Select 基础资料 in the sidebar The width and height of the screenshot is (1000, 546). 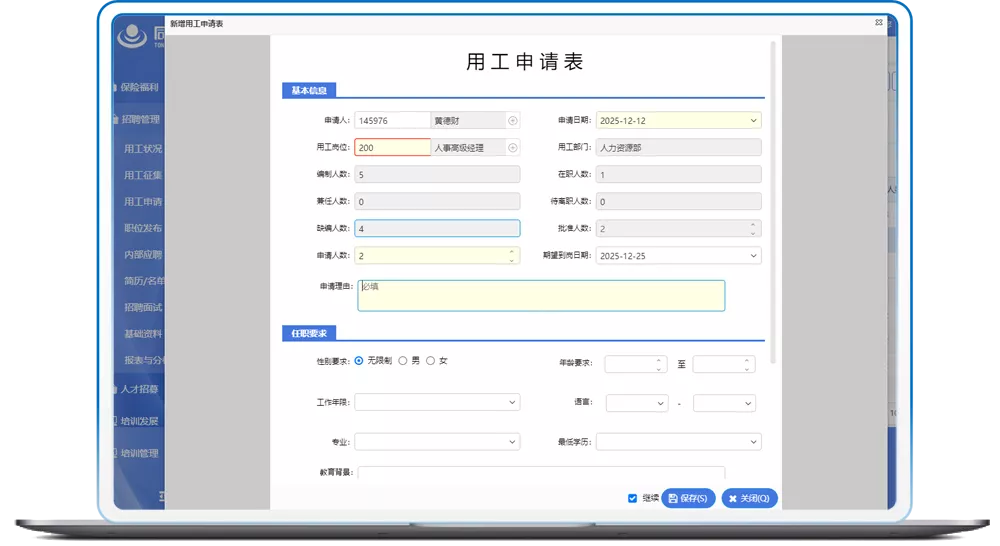[x=143, y=334]
